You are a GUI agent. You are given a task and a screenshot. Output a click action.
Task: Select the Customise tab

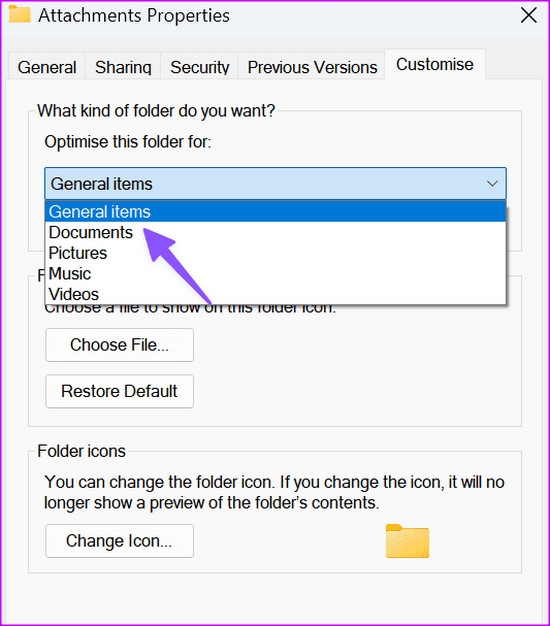[435, 64]
